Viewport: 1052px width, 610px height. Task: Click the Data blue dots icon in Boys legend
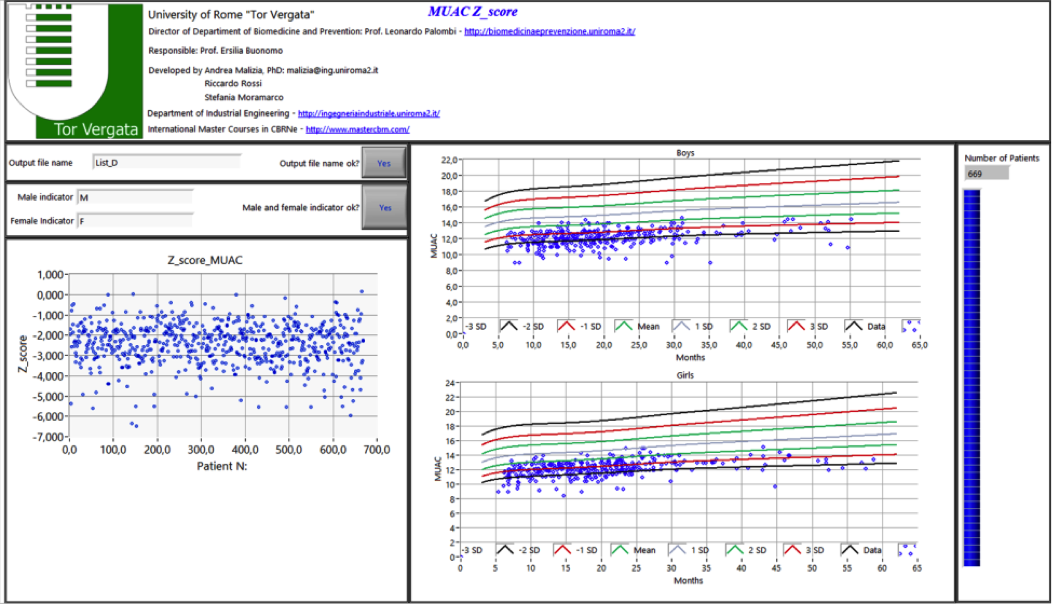click(910, 326)
